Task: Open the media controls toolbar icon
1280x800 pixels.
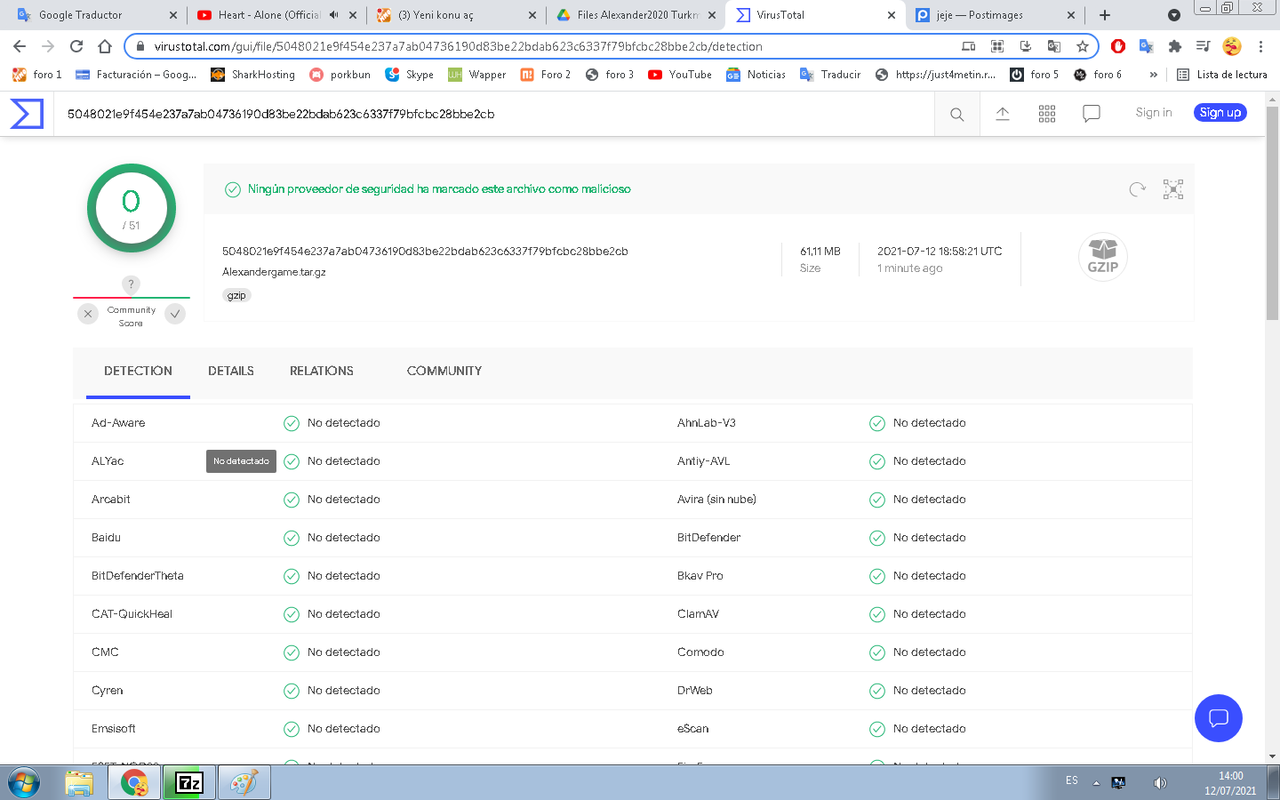Action: (x=1204, y=46)
